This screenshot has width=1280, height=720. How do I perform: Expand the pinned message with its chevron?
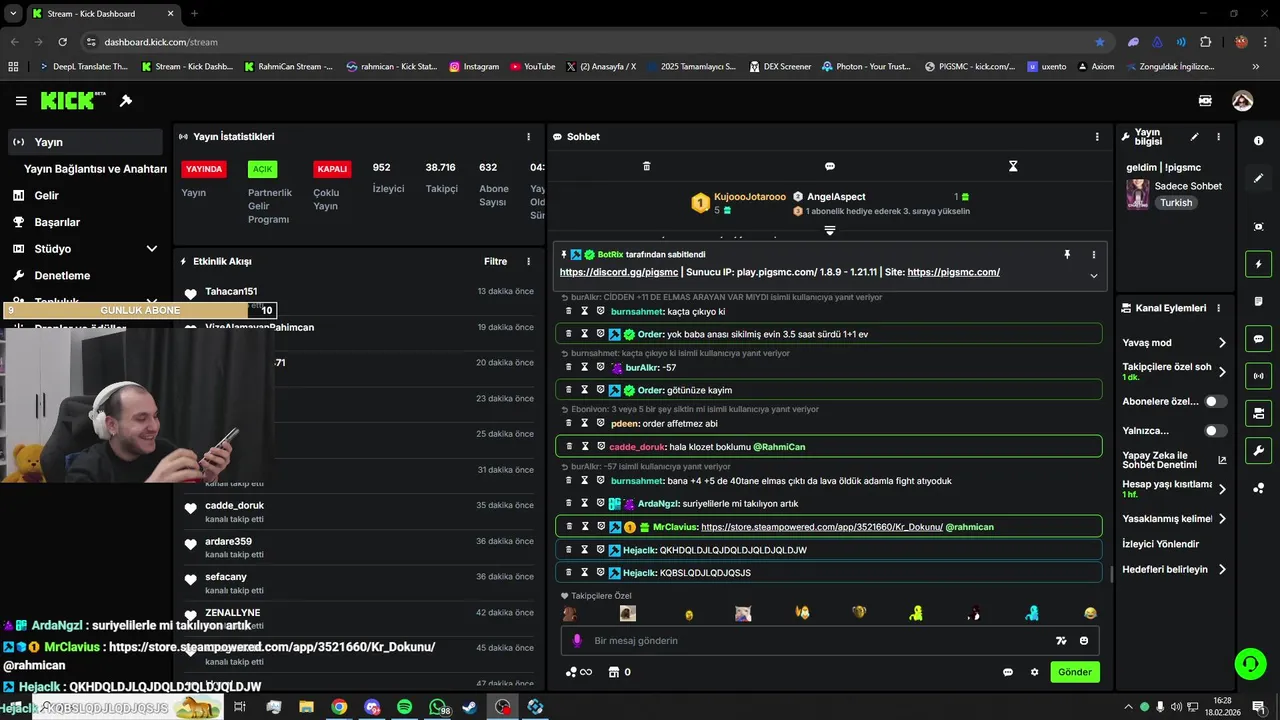click(x=1093, y=276)
